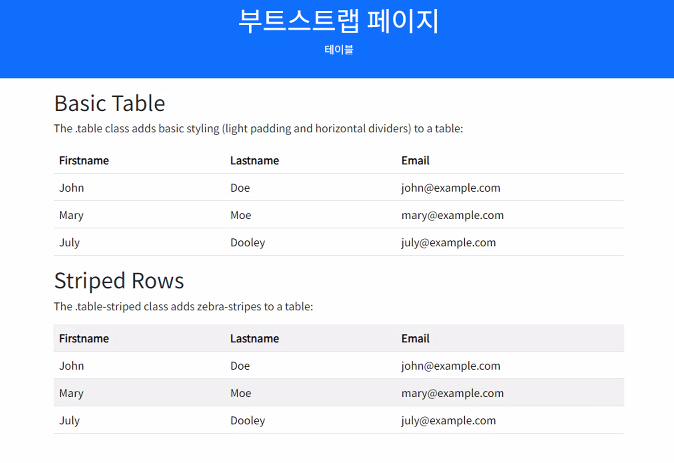
Task: Click Email header in Basic Table
Action: (415, 160)
